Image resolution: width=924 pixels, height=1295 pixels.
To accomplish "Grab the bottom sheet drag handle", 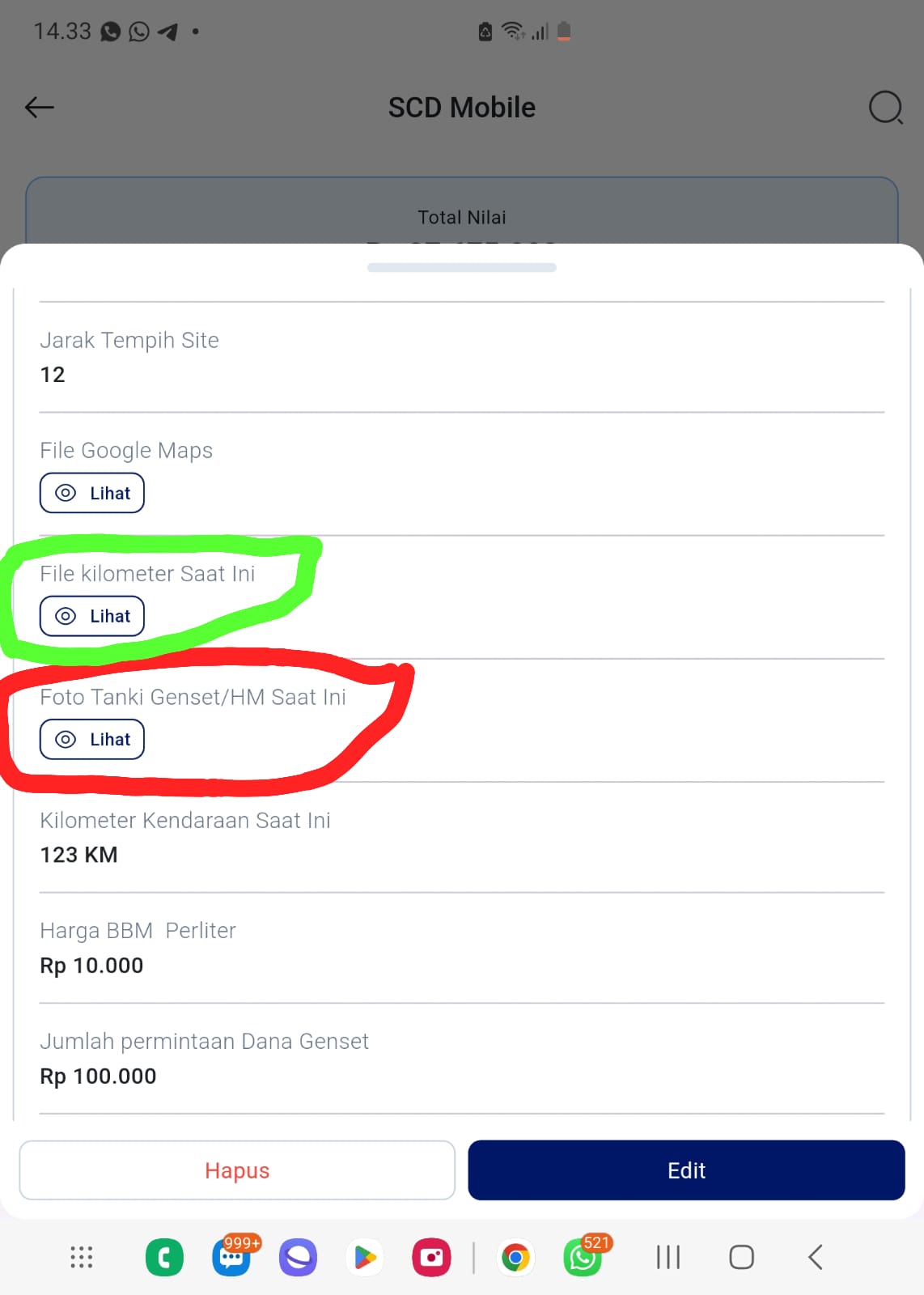I will pos(462,267).
